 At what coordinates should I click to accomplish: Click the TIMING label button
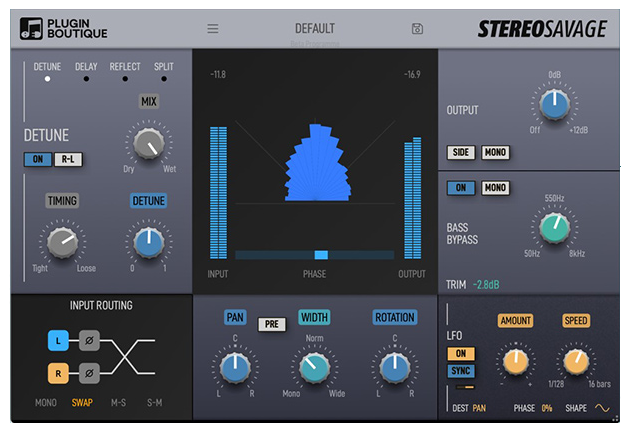62,200
